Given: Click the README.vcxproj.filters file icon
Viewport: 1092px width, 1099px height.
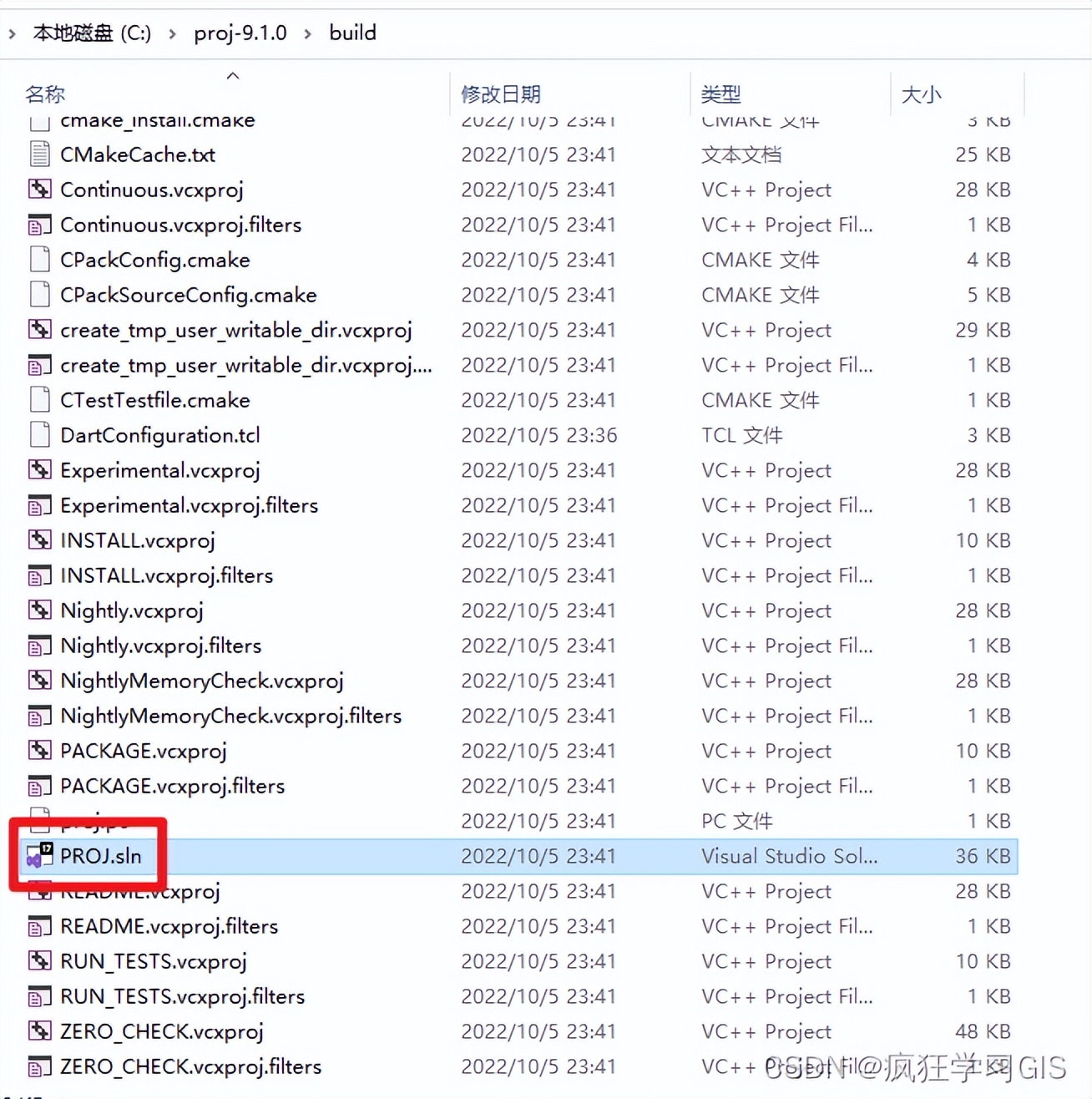Looking at the screenshot, I should [x=39, y=926].
